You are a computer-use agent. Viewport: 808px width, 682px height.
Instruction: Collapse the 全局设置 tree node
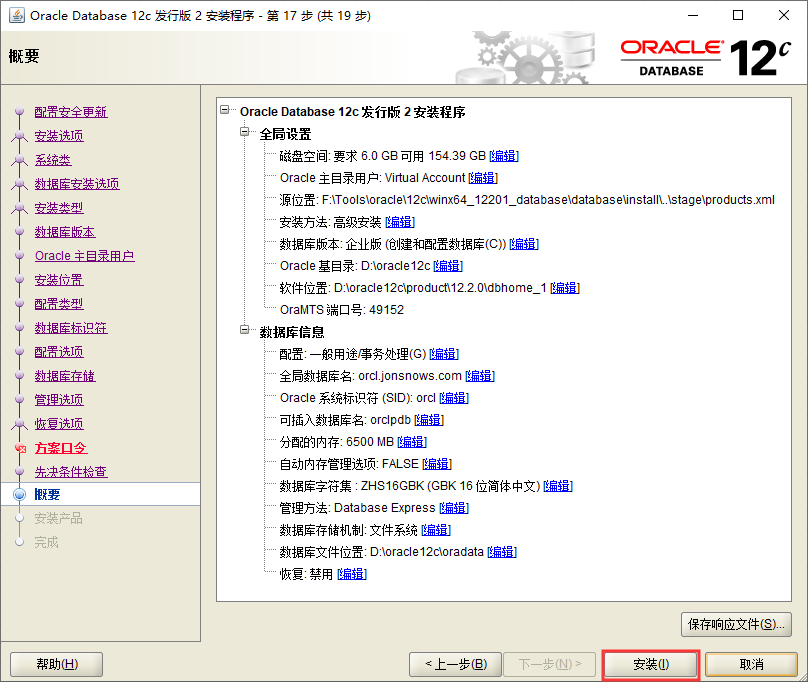(x=246, y=134)
